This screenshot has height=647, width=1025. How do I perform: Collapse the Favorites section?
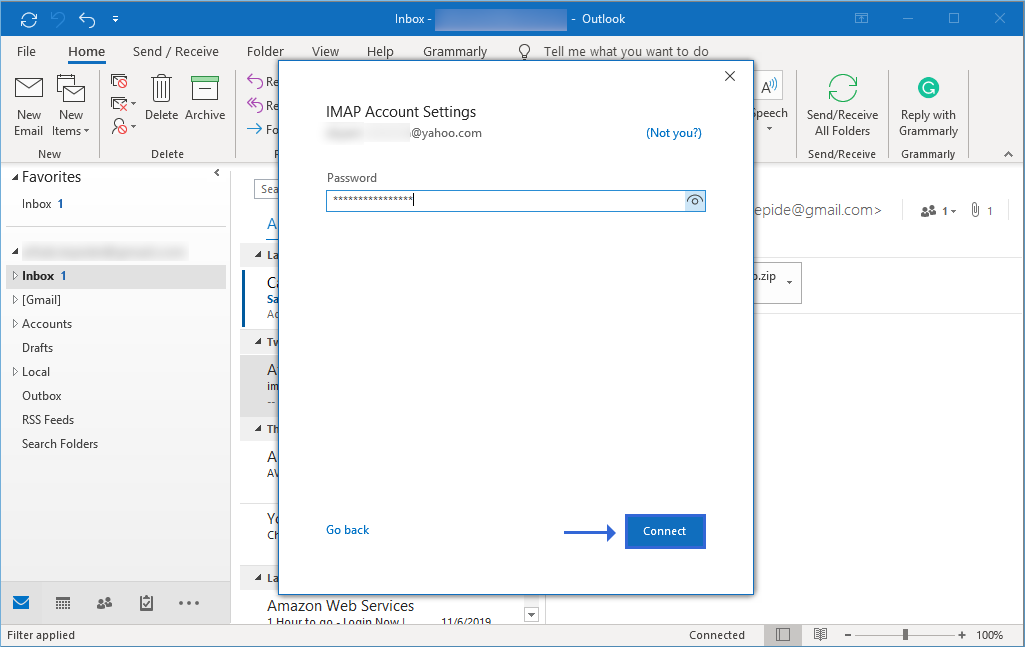coord(15,178)
